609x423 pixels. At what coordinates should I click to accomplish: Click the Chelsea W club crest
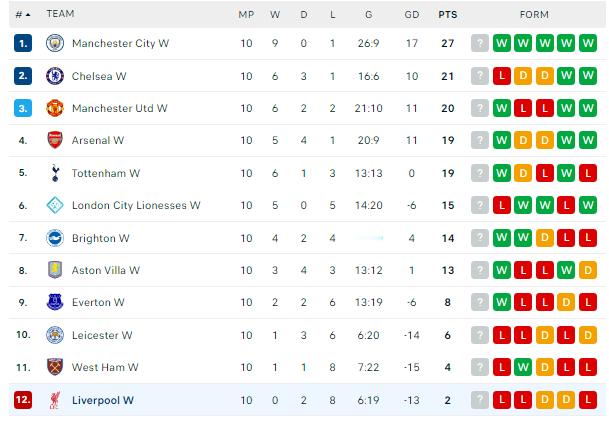pos(55,76)
